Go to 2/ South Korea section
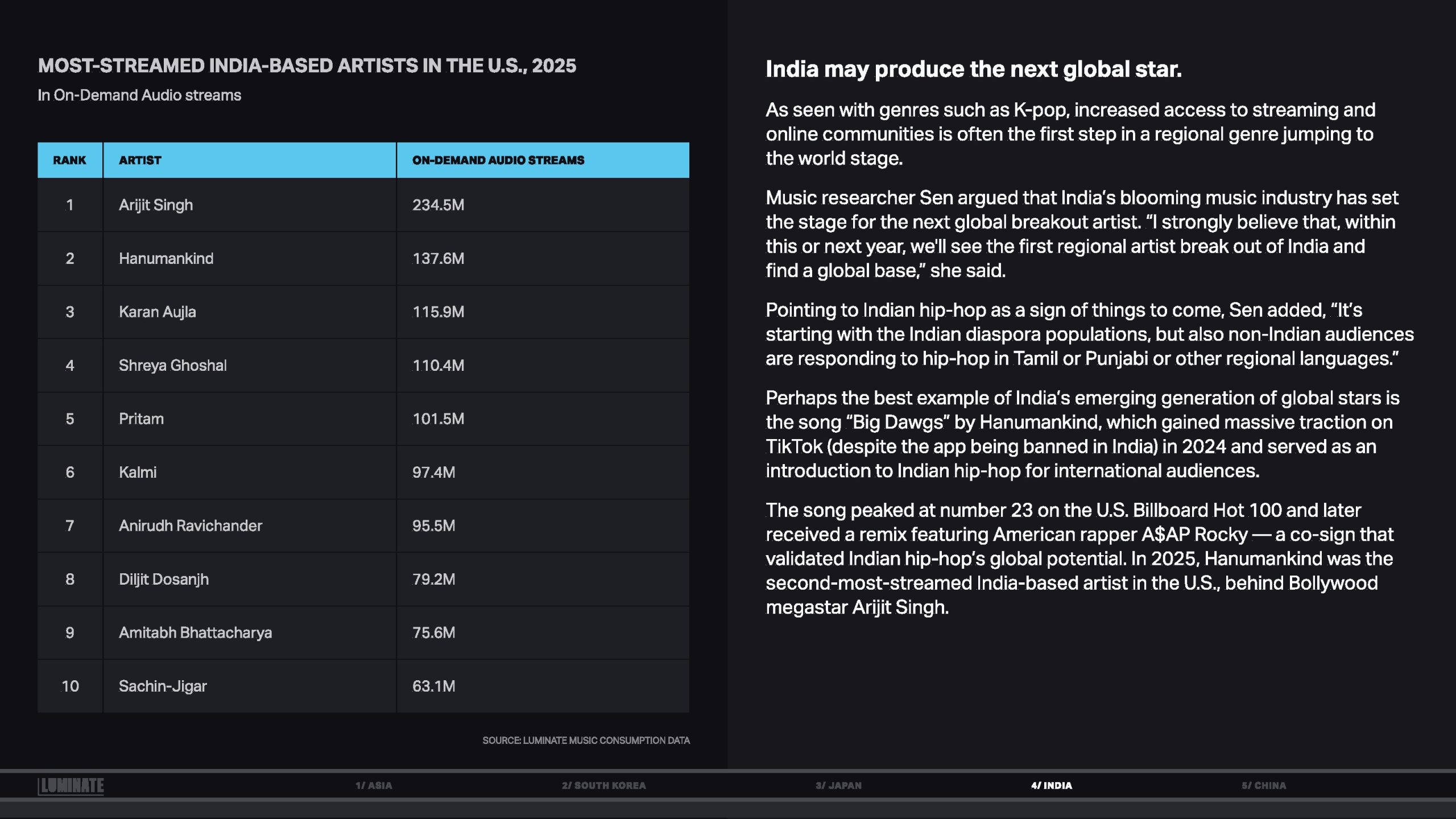This screenshot has height=819, width=1456. [603, 785]
